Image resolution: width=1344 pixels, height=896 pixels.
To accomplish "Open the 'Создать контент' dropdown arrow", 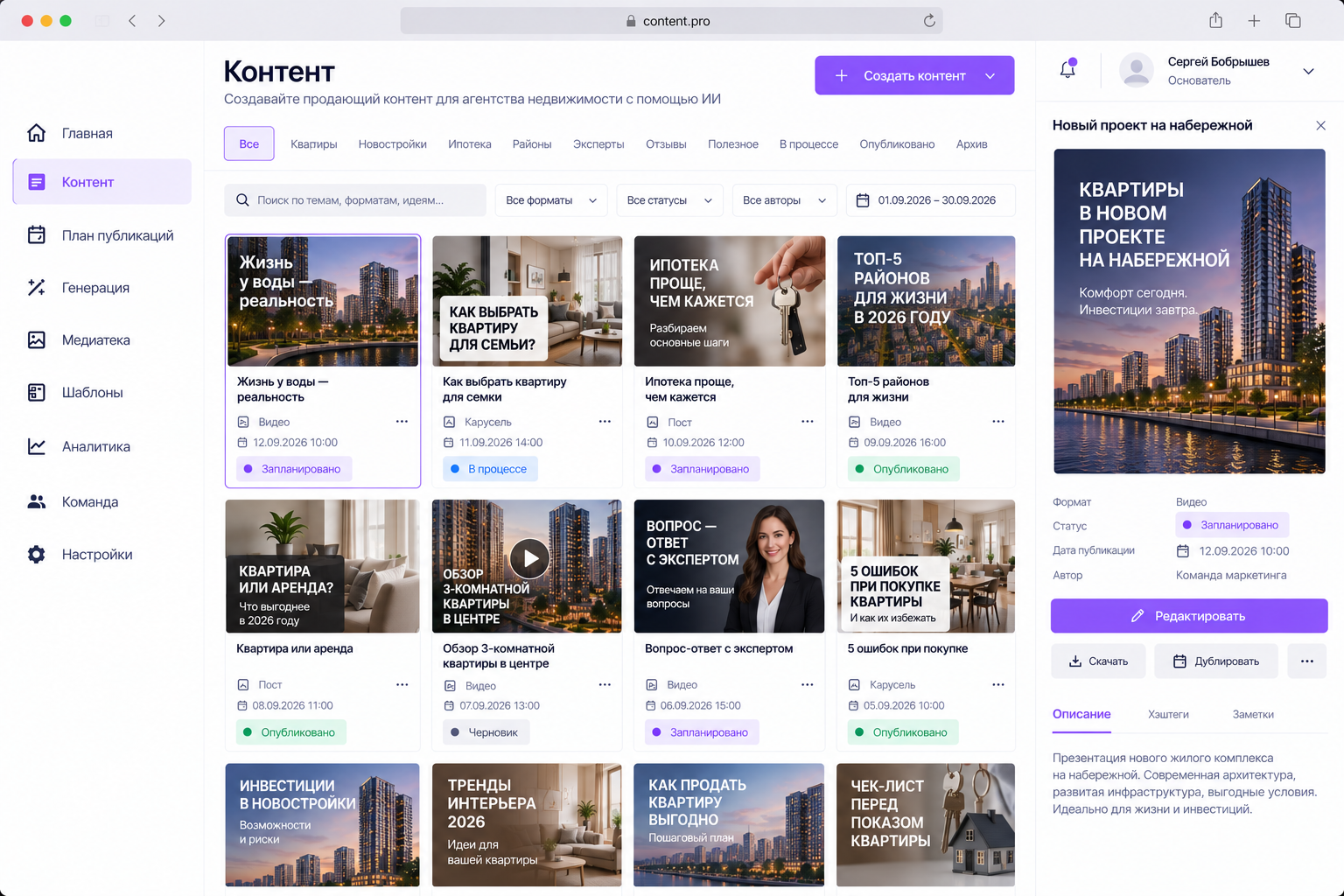I will (990, 76).
